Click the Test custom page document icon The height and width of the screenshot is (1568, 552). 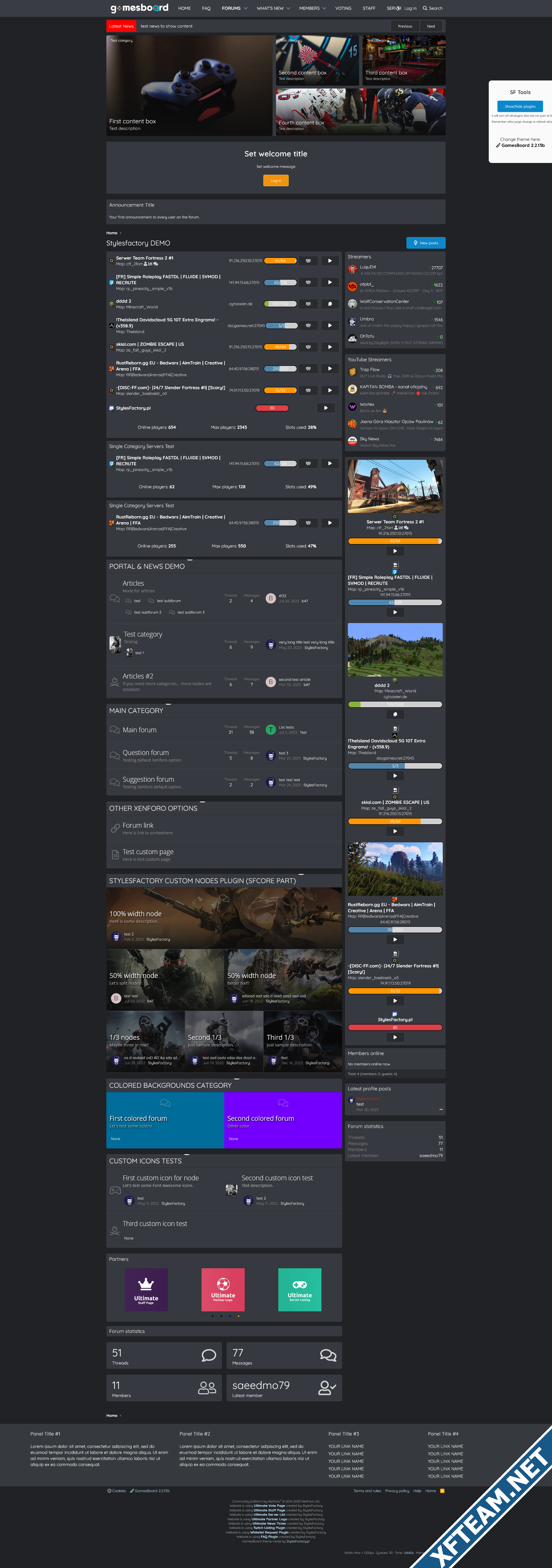pos(115,855)
